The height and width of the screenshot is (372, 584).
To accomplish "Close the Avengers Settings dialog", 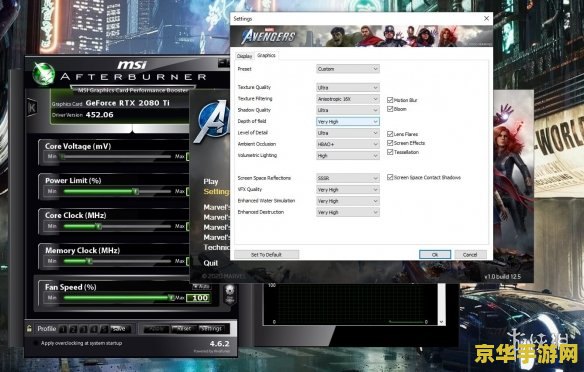I will 486,18.
